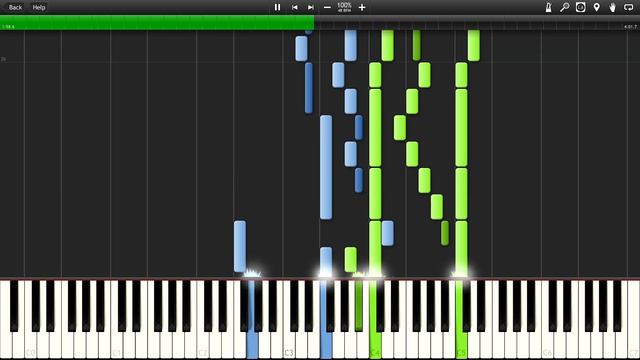Open the hands practice settings
640x360 pixels.
(x=612, y=7)
